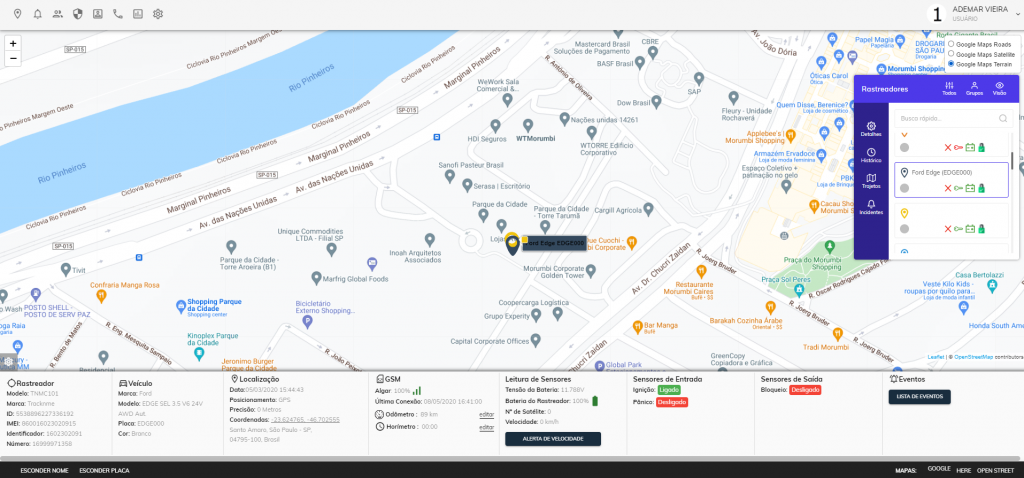Focus the Busca rápida search field
This screenshot has width=1024, height=478.
pyautogui.click(x=953, y=118)
